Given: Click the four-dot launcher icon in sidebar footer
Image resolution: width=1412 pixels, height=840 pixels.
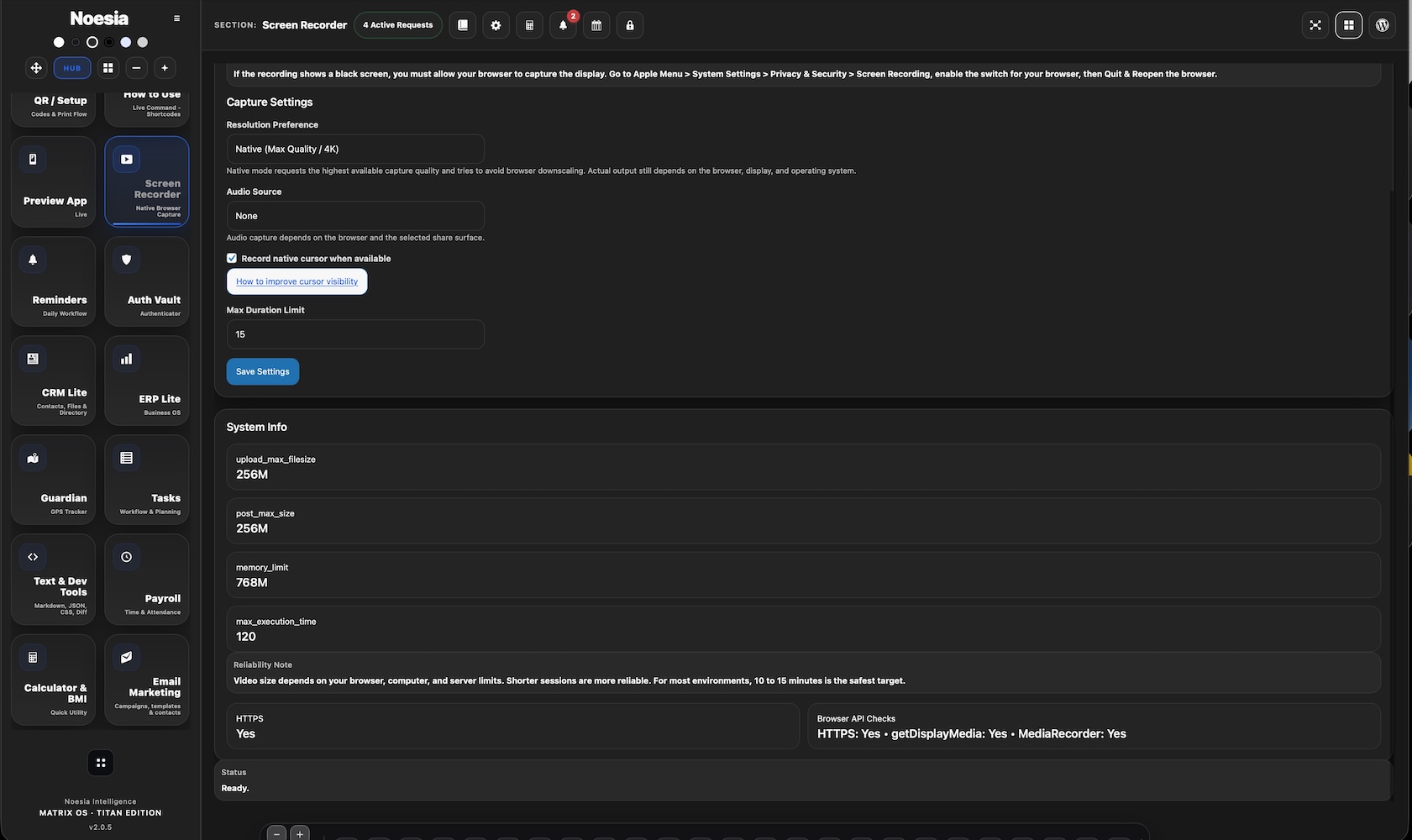Looking at the screenshot, I should (x=101, y=763).
